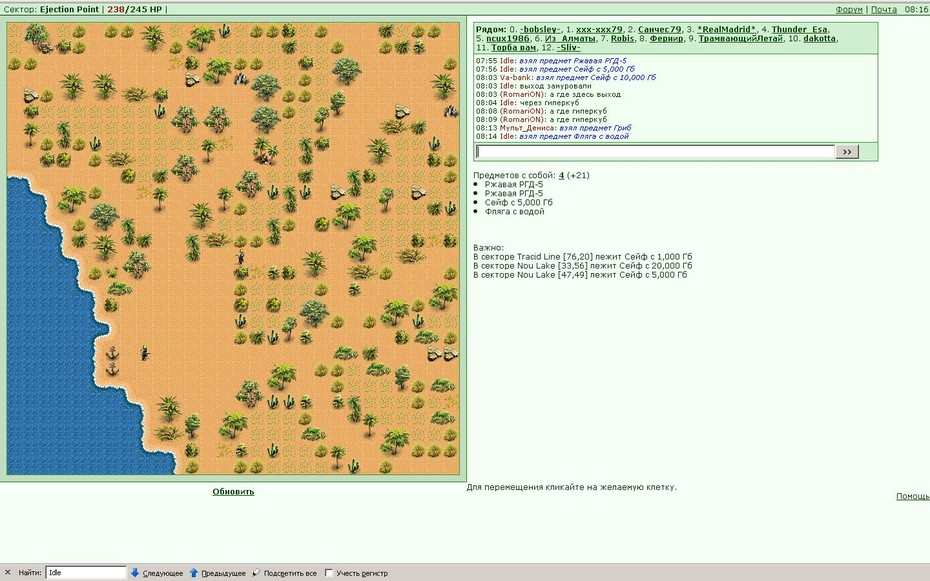Click the 'Следующее' find button
930x581 pixels.
coord(163,573)
